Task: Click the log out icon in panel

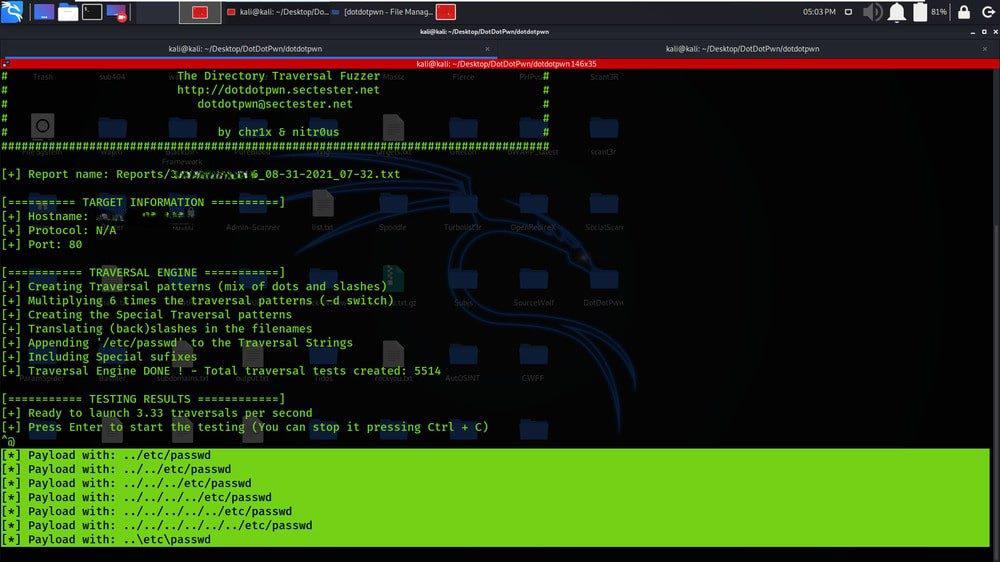Action: point(988,12)
